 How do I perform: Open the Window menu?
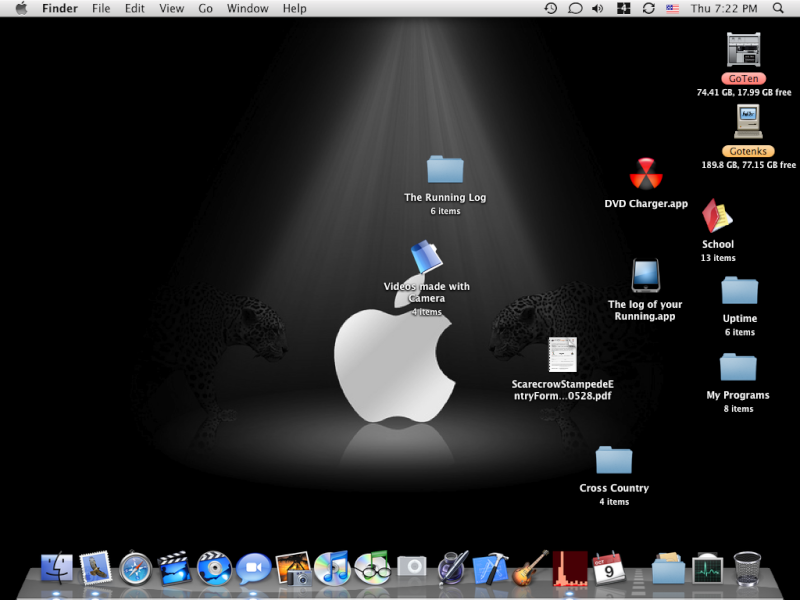coord(247,8)
